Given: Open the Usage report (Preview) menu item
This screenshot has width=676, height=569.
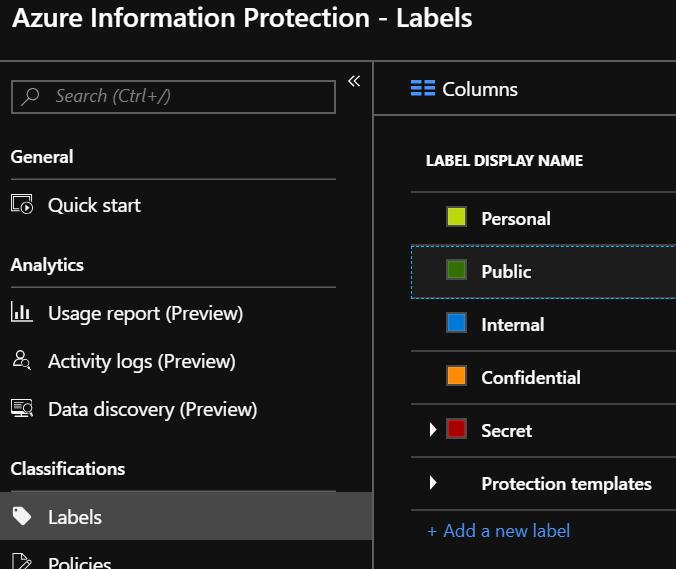Looking at the screenshot, I should click(x=145, y=313).
